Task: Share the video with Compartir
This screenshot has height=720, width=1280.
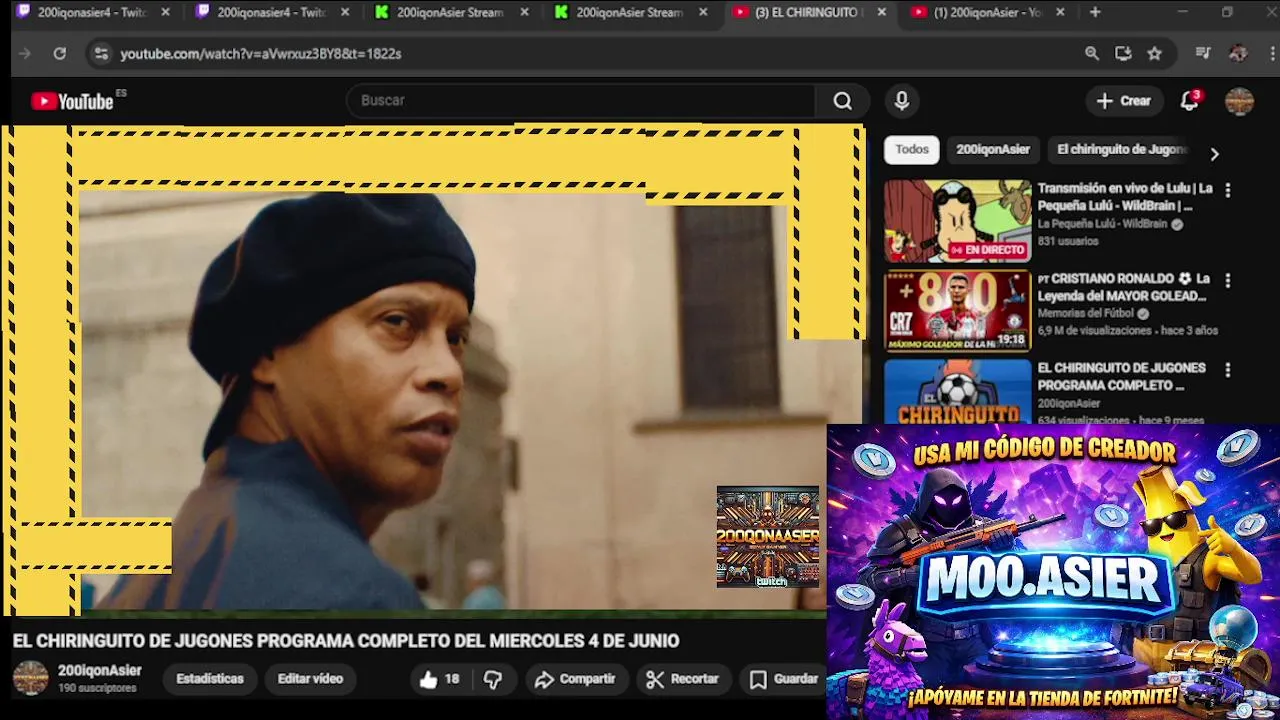Action: point(575,679)
